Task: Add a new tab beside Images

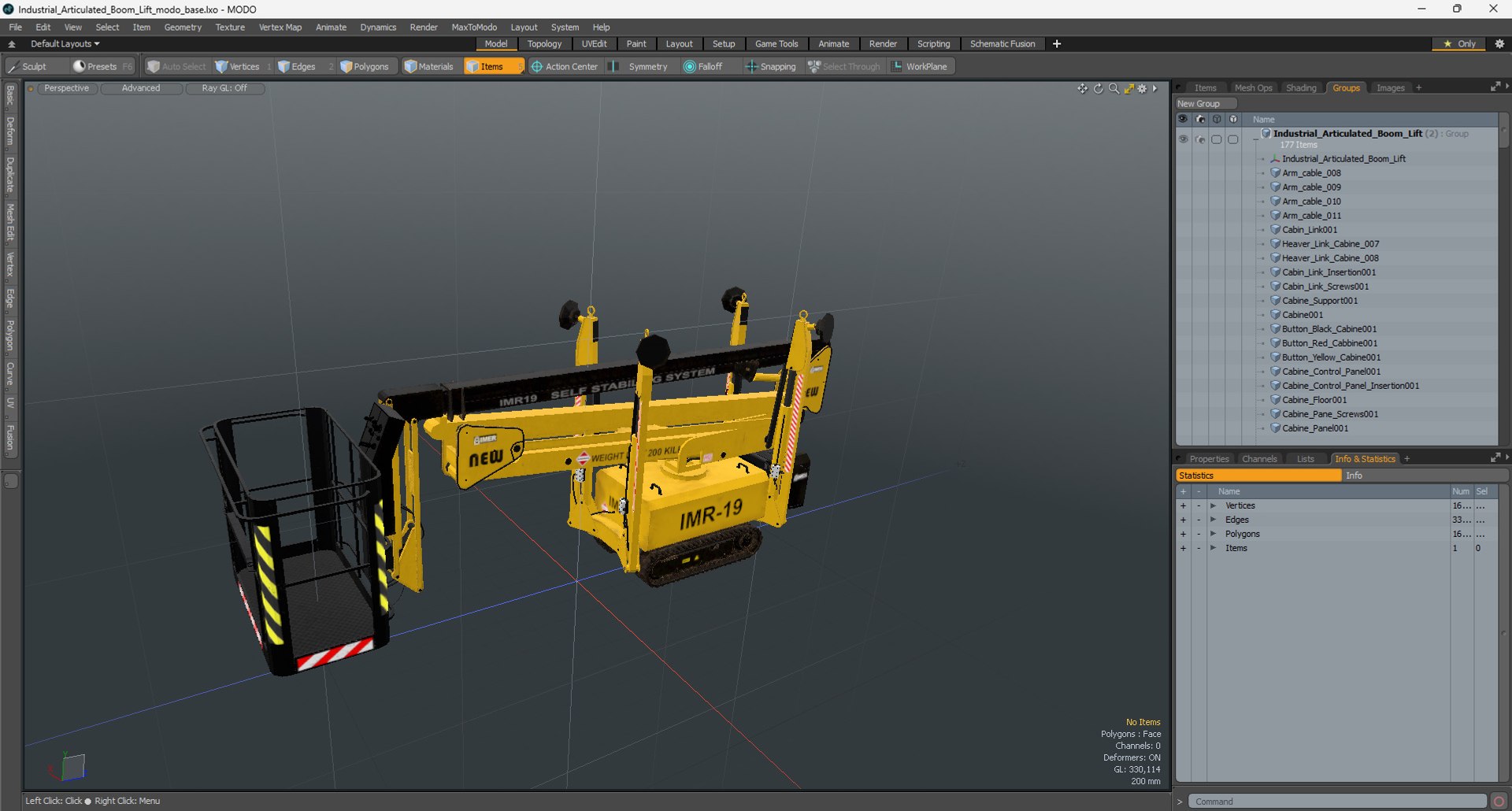Action: tap(1419, 88)
